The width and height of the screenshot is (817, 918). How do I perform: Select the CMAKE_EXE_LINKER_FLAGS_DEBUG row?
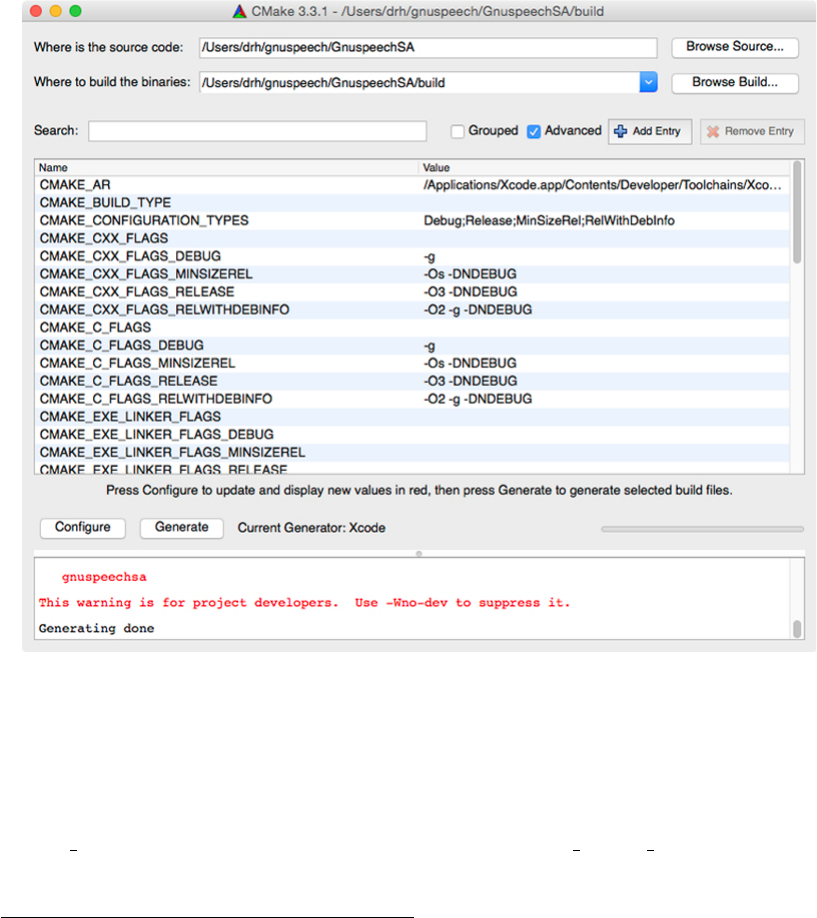point(412,434)
